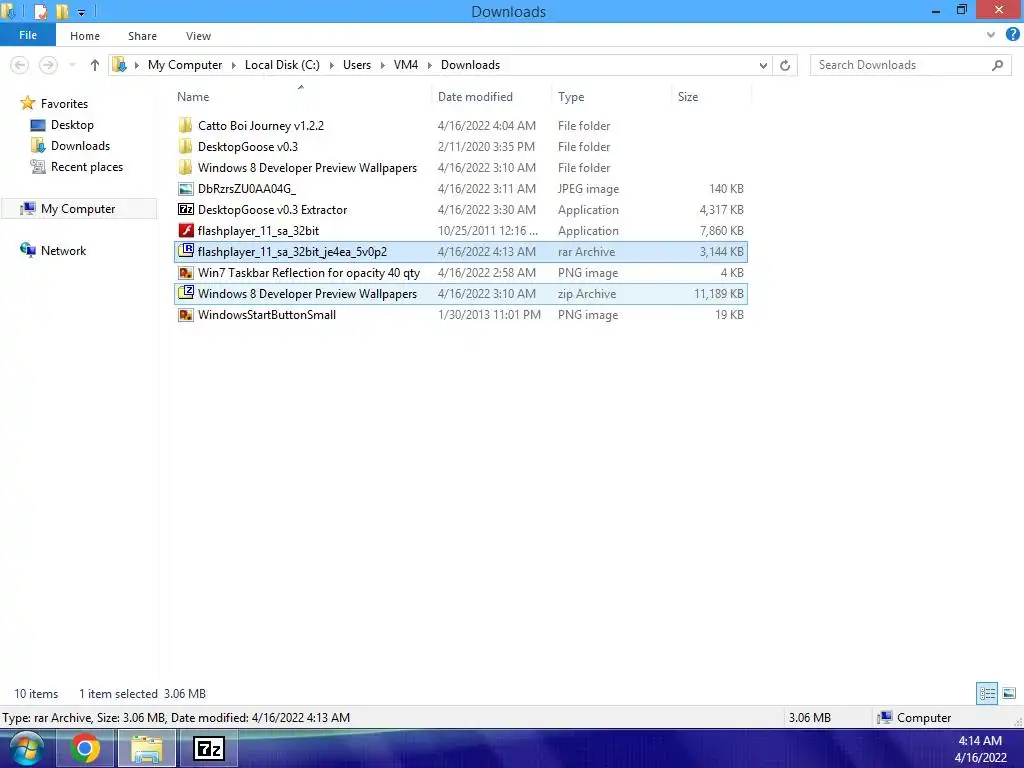Viewport: 1024px width, 768px height.
Task: Click the "10/25/2011 12:16 ..." date cell
Action: 488,231
